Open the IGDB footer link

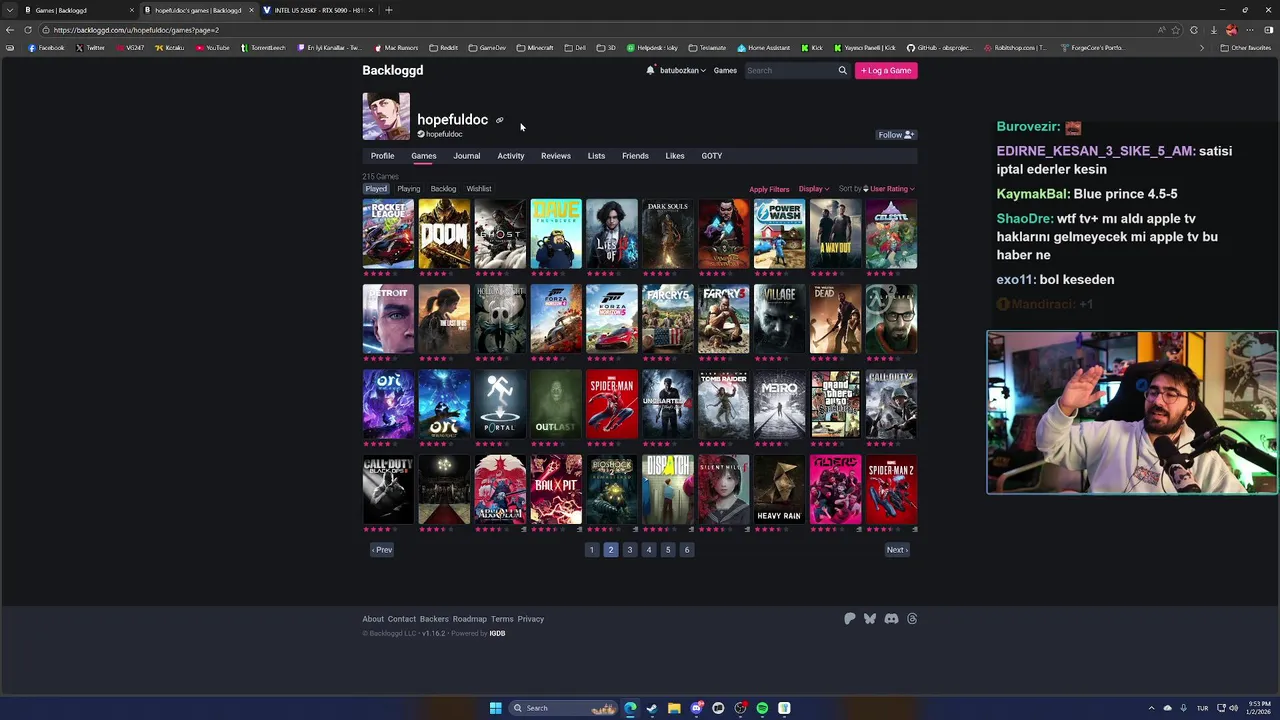pyautogui.click(x=497, y=633)
